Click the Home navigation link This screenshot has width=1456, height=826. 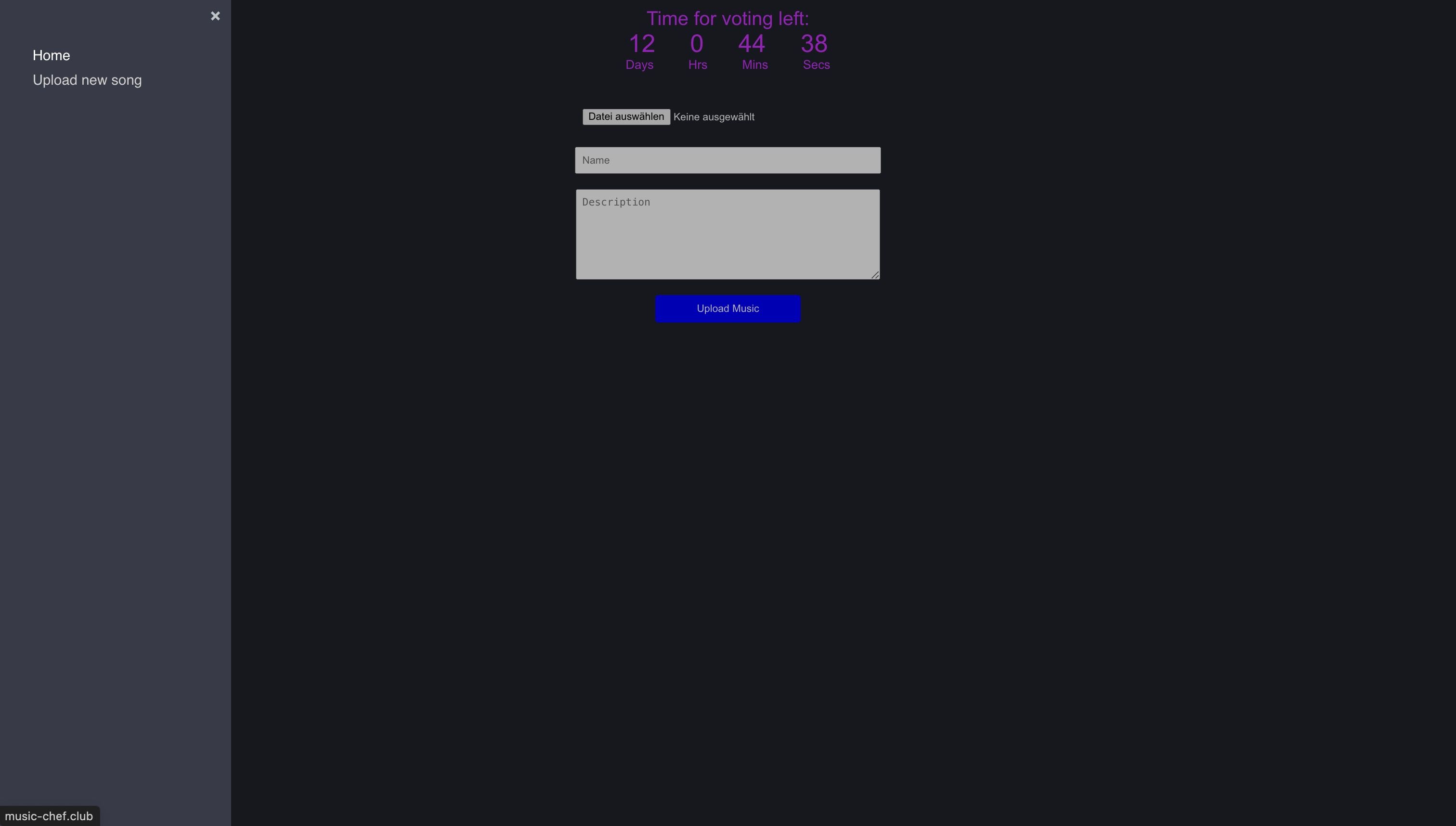[50, 55]
